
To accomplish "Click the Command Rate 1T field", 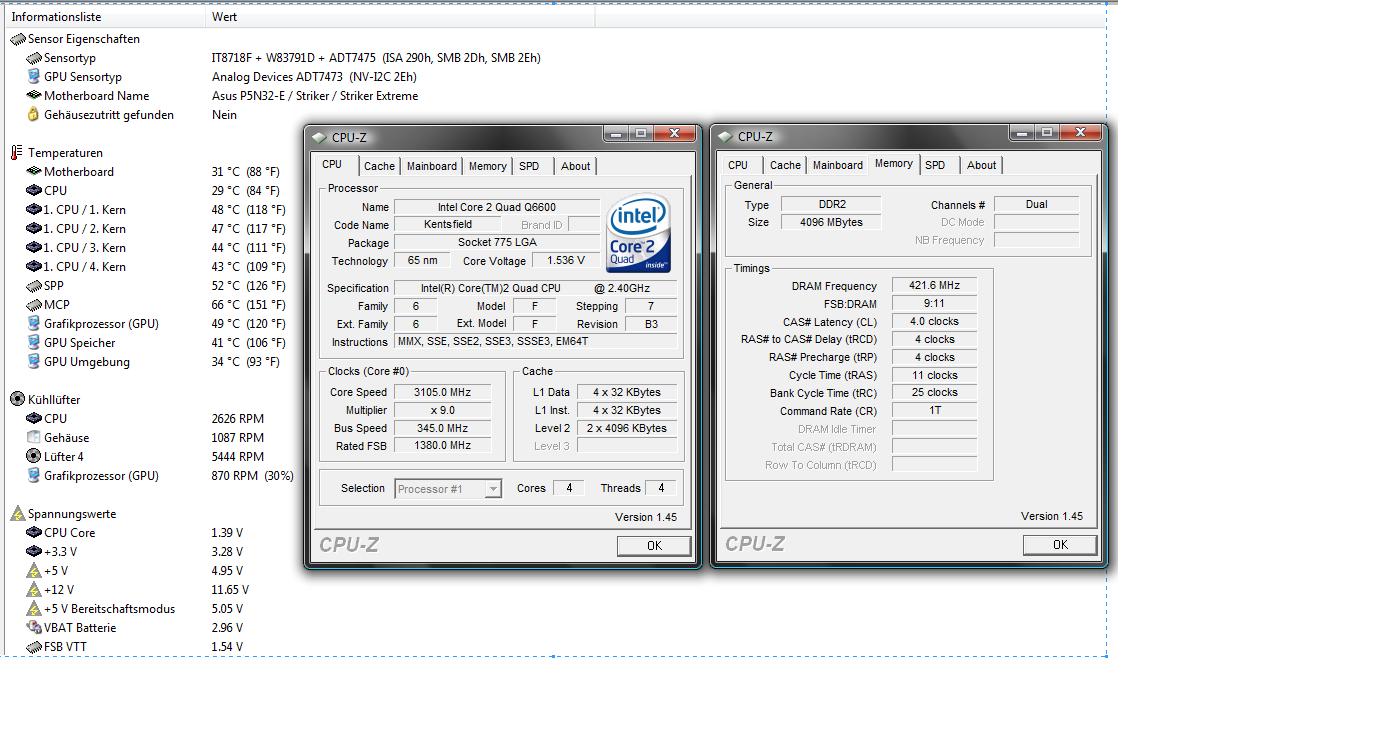I will 934,410.
